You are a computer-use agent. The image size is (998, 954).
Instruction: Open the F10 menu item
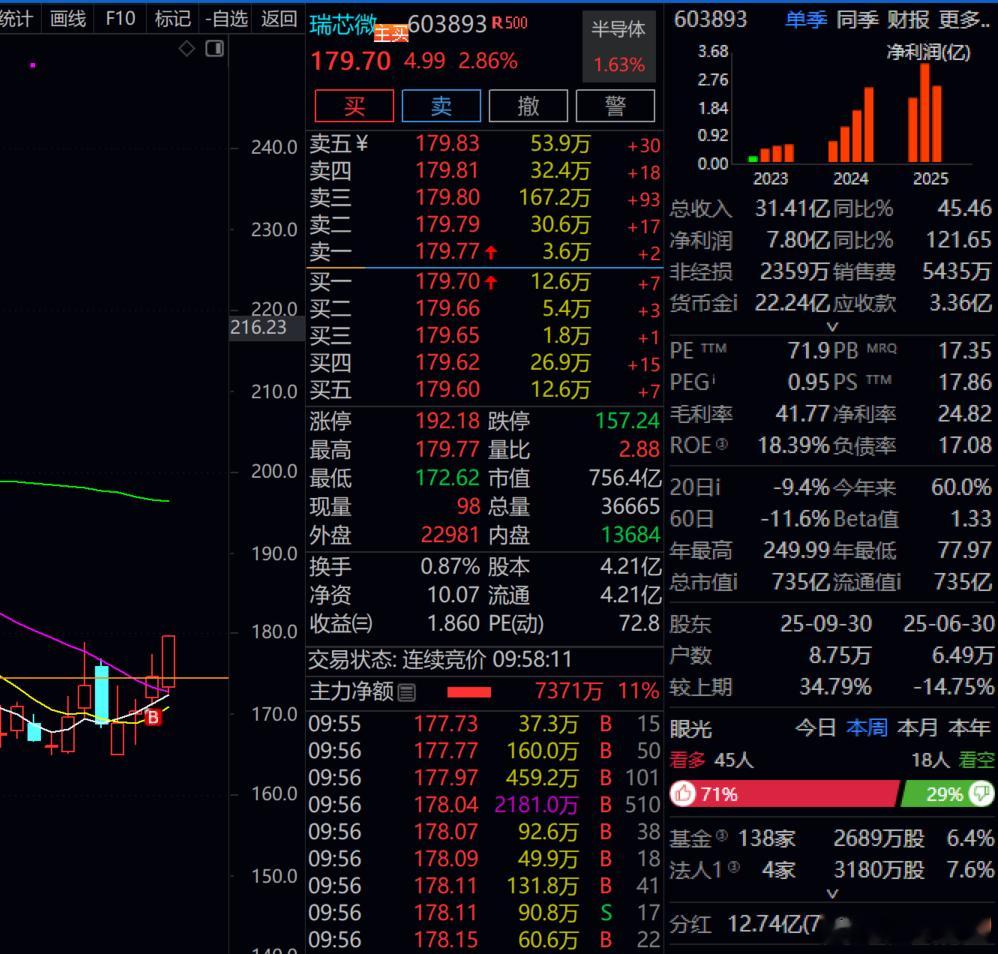click(x=119, y=17)
